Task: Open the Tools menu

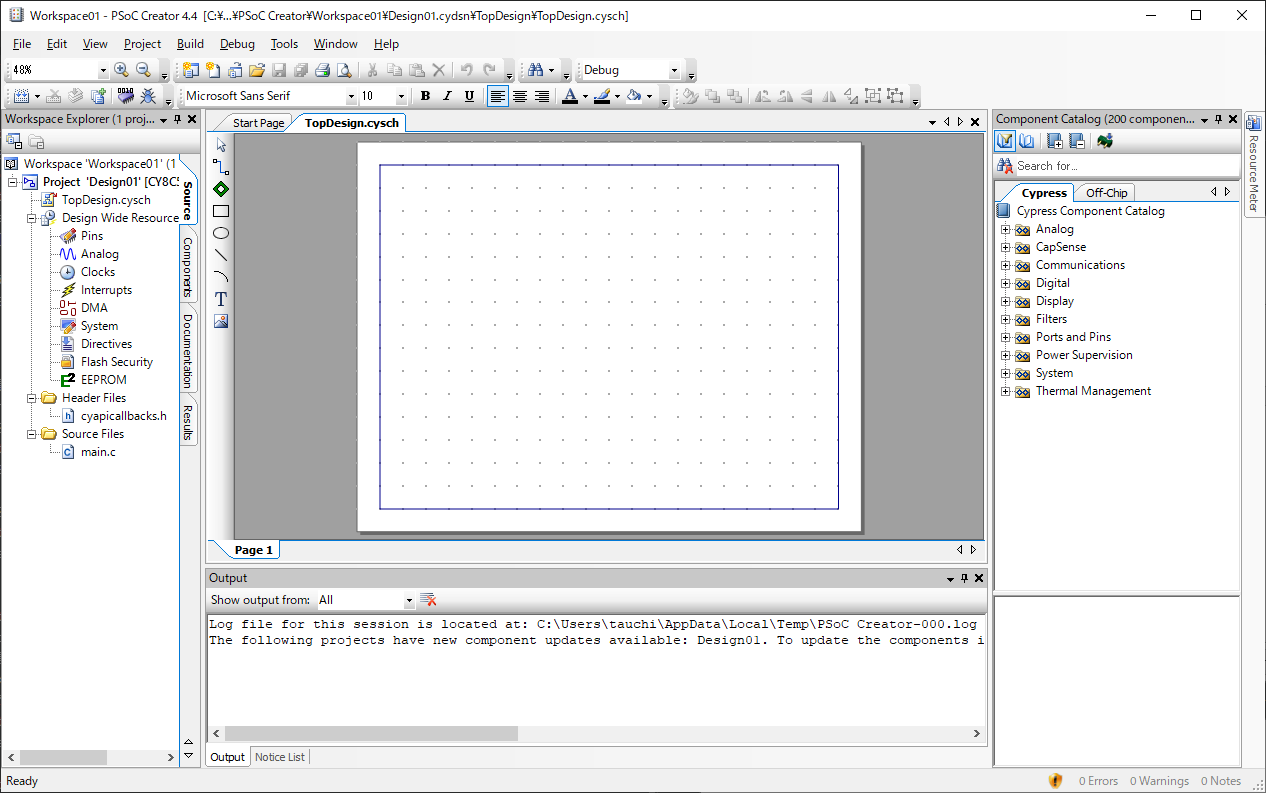Action: coord(284,44)
